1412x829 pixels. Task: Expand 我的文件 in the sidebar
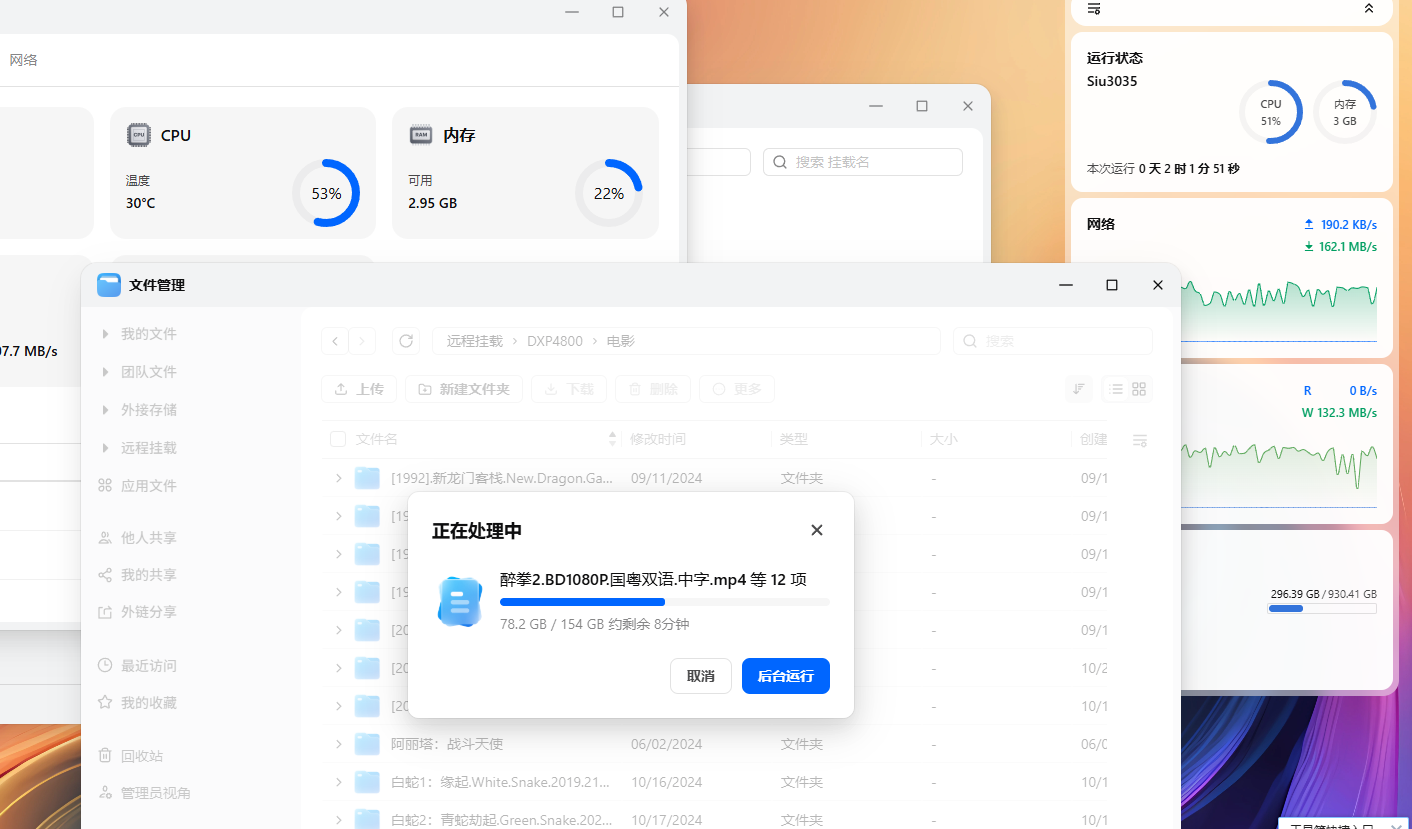[105, 334]
